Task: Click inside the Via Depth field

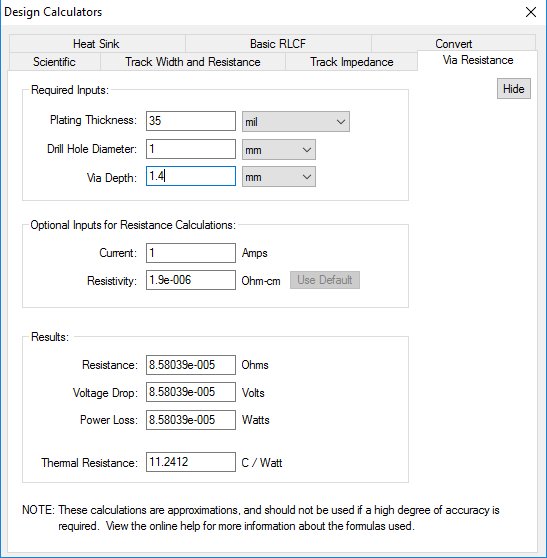Action: point(191,176)
